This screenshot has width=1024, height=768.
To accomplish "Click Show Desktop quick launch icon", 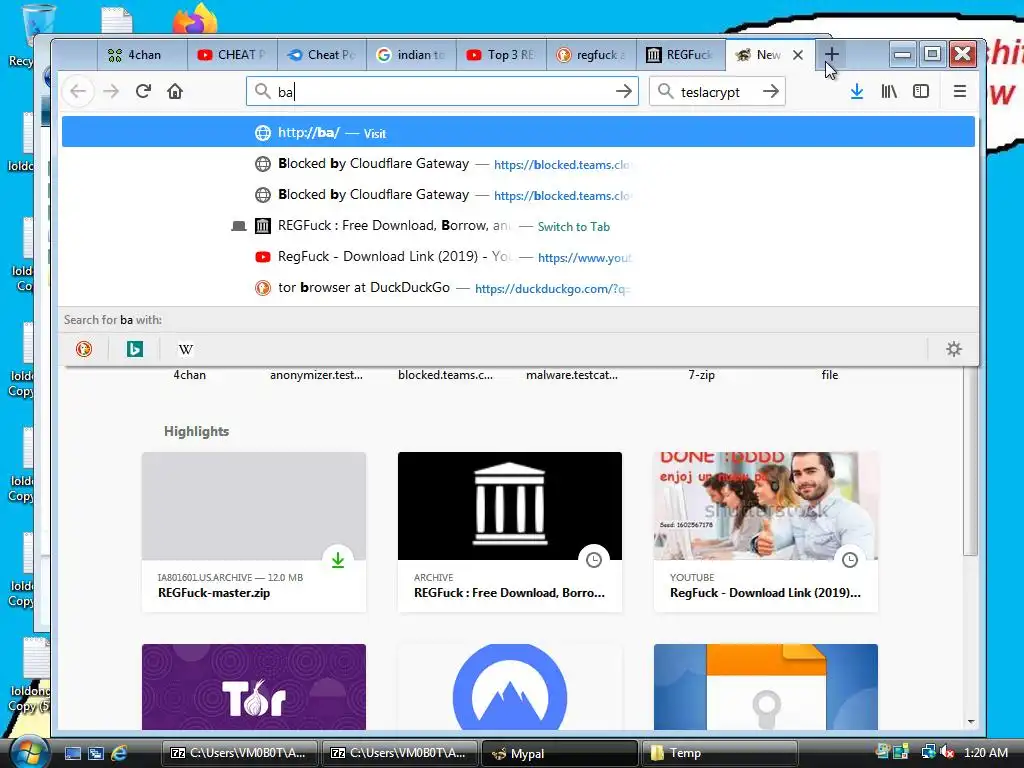I will (x=72, y=753).
